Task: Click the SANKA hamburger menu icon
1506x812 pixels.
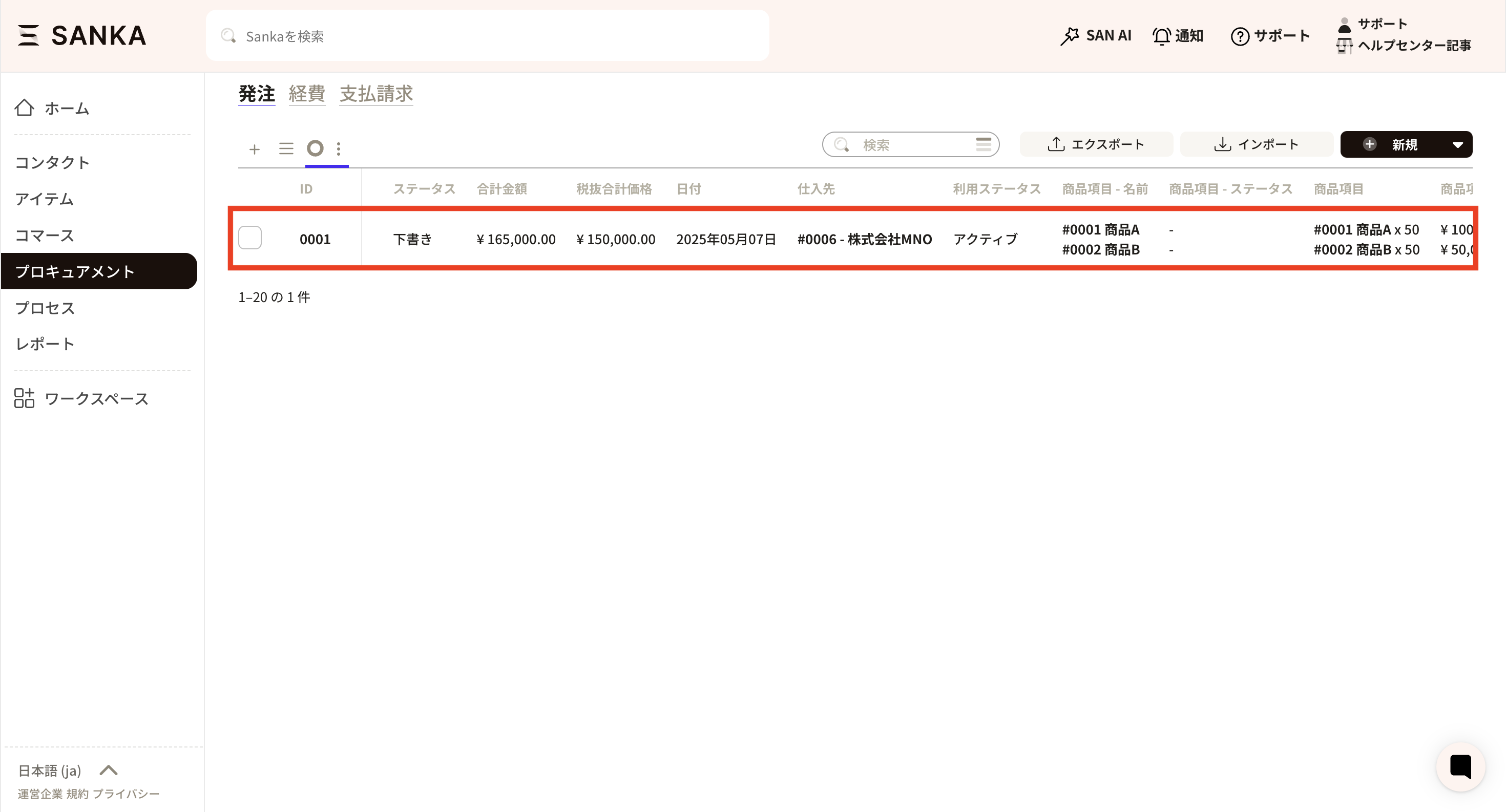Action: (x=28, y=35)
